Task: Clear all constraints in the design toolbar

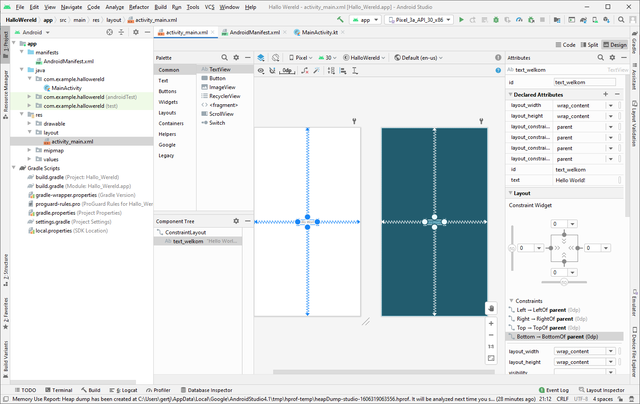Action: click(x=304, y=71)
